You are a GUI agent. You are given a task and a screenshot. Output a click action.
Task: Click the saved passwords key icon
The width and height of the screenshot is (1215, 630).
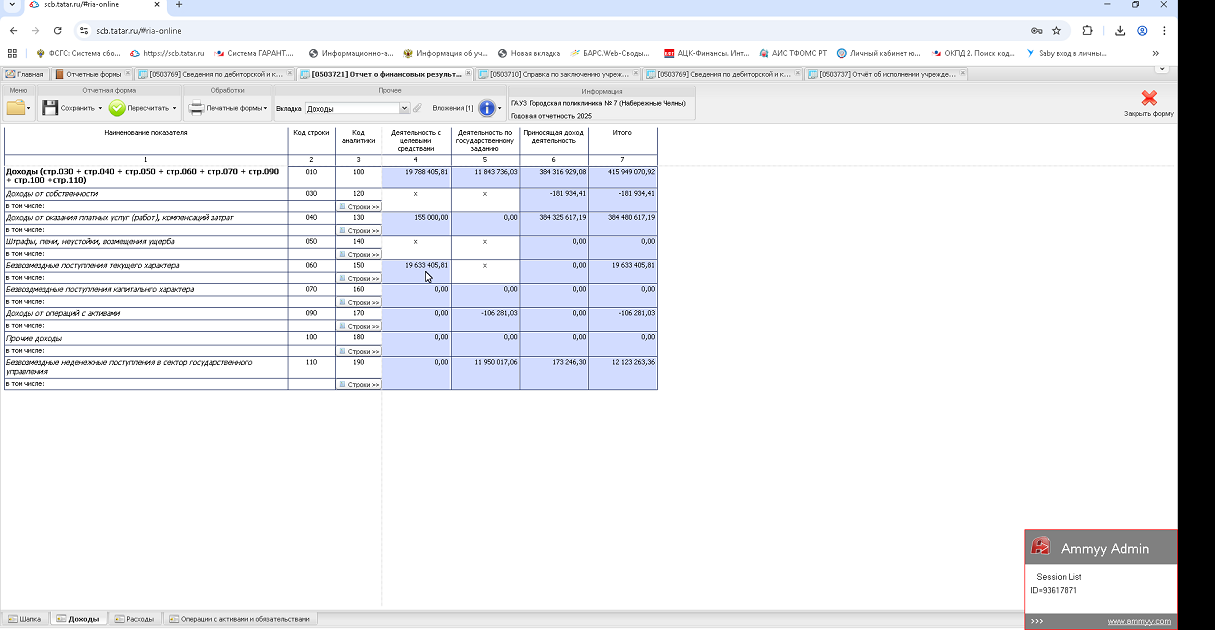[x=1036, y=31]
